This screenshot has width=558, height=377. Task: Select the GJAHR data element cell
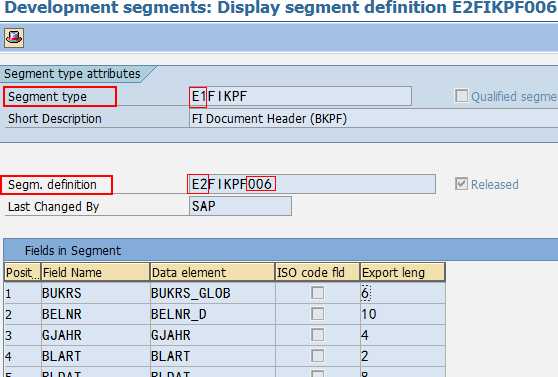pos(212,335)
